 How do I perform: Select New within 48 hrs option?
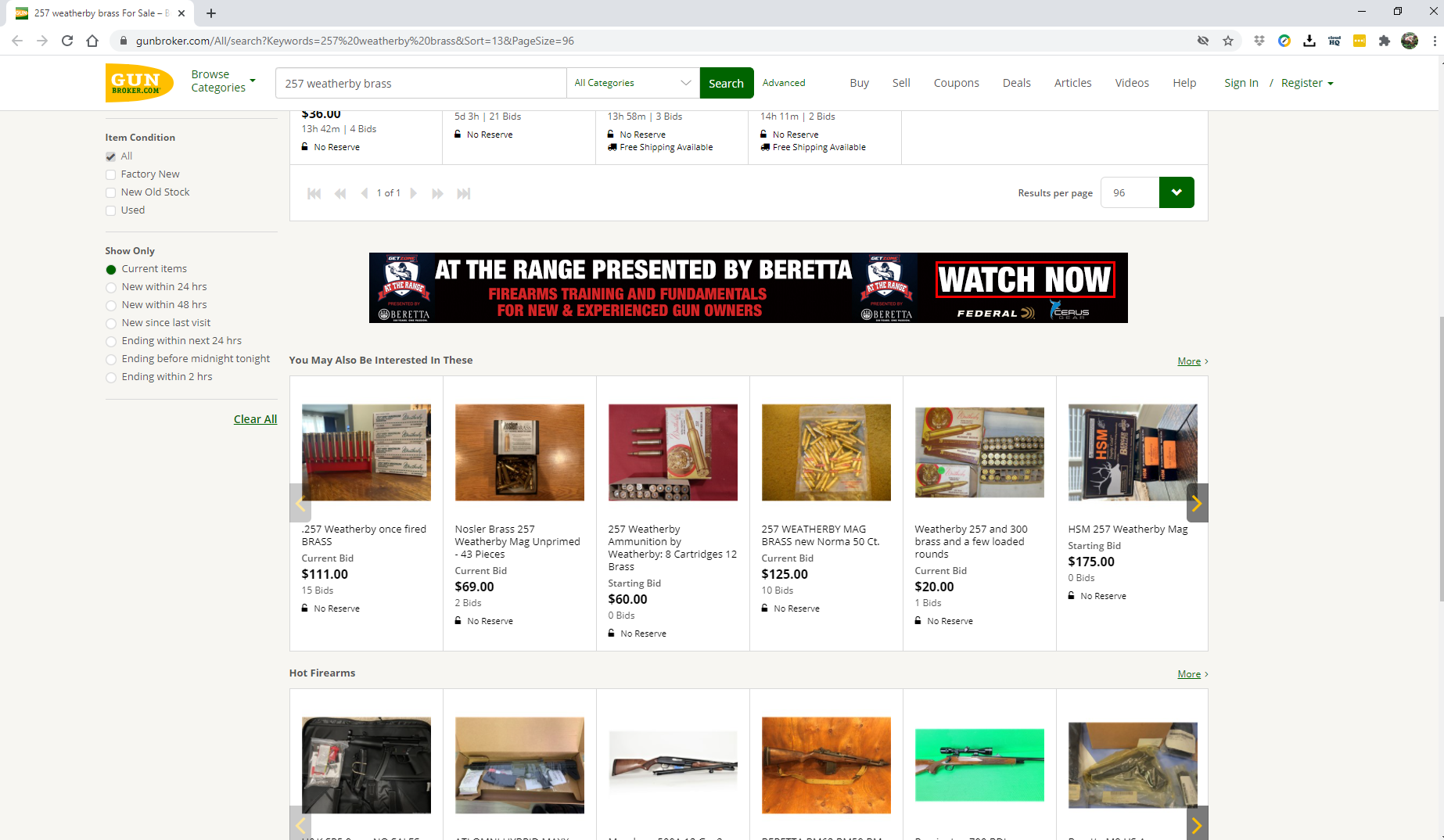pos(111,305)
